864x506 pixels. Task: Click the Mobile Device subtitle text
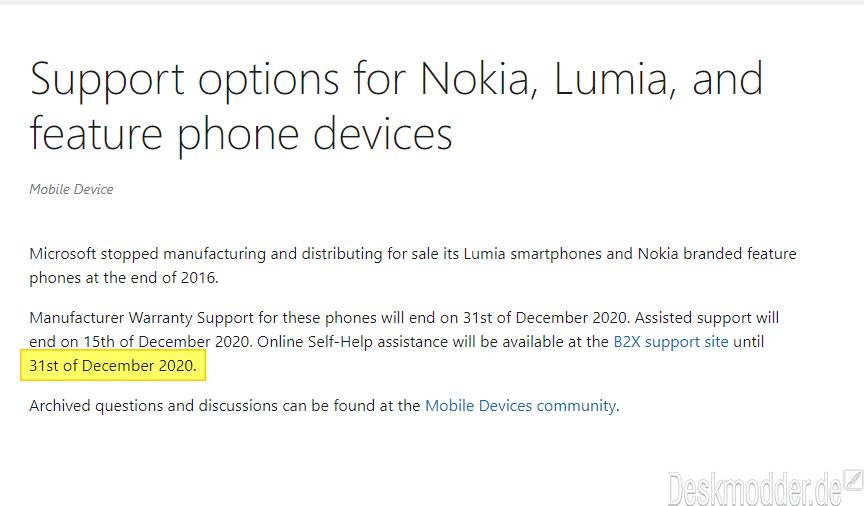(x=71, y=189)
